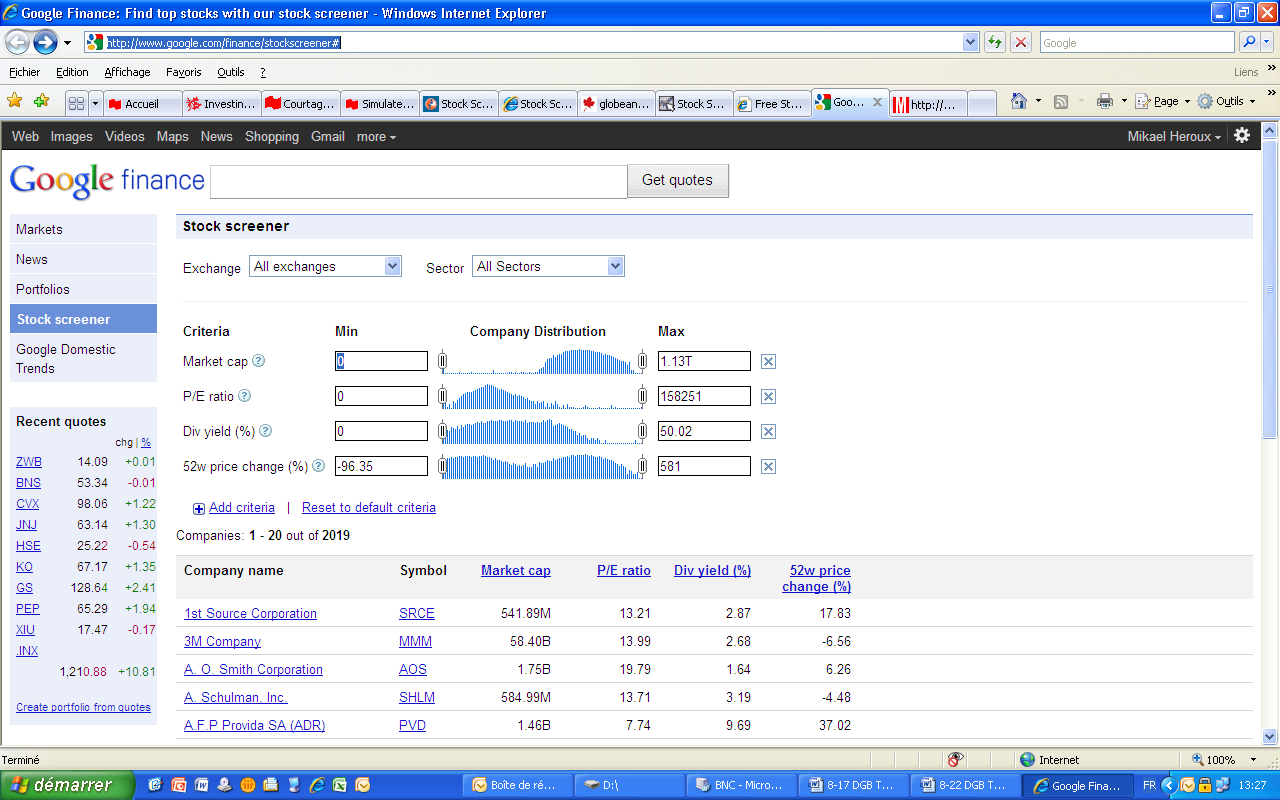Click the RSS feeds icon
Viewport: 1280px width, 800px height.
tap(1061, 101)
